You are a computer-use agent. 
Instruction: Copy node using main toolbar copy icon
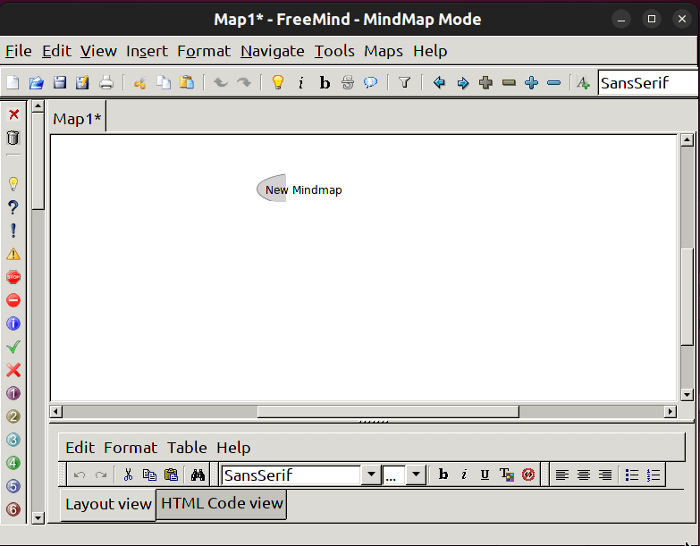tap(163, 83)
